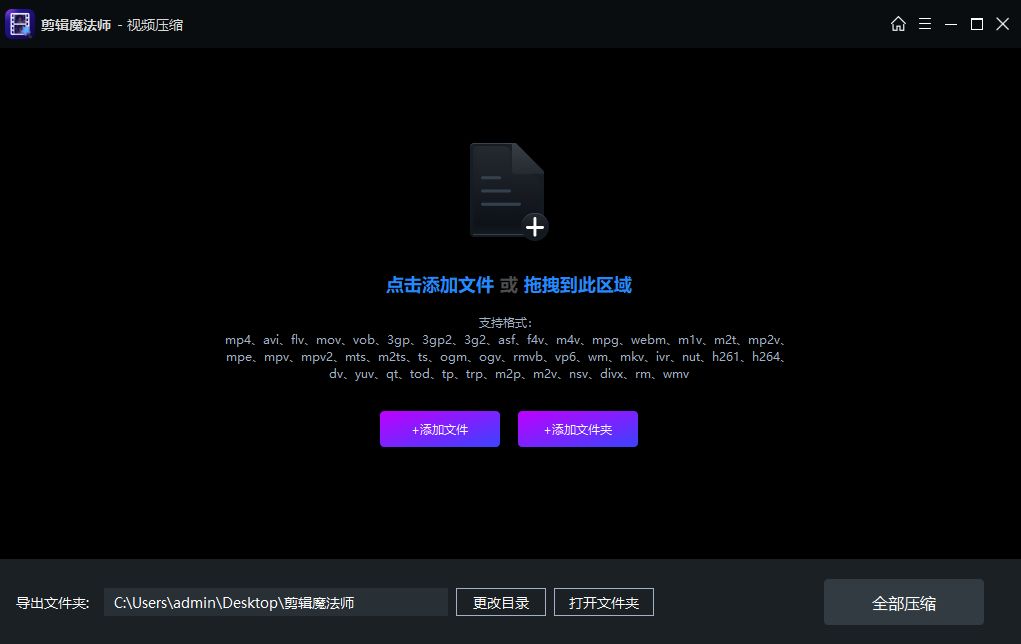Click the 视频压缩 title text
The width and height of the screenshot is (1021, 644).
coord(155,25)
